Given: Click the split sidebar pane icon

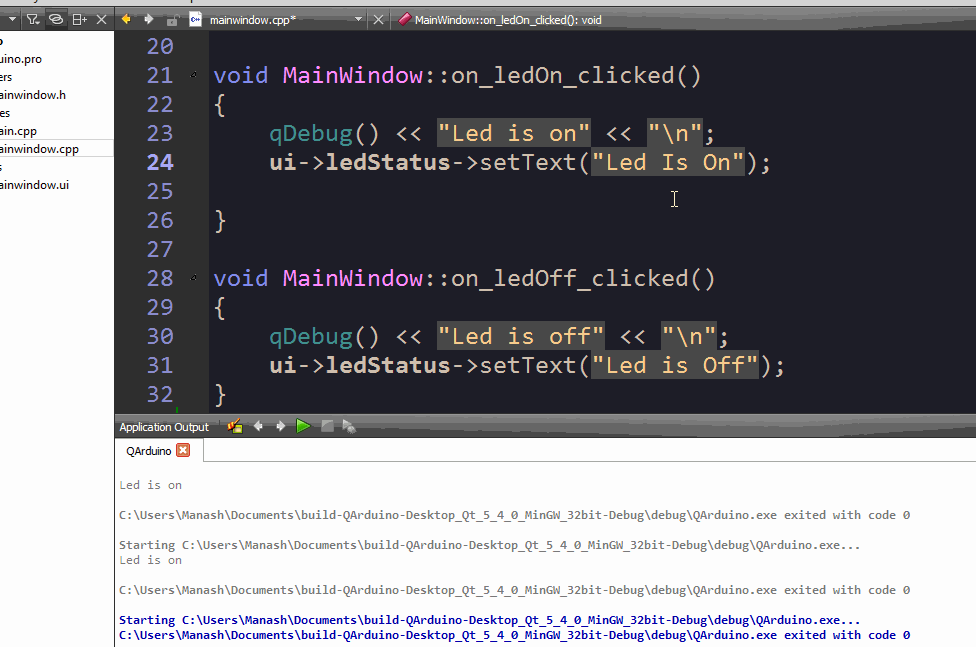Looking at the screenshot, I should point(80,18).
